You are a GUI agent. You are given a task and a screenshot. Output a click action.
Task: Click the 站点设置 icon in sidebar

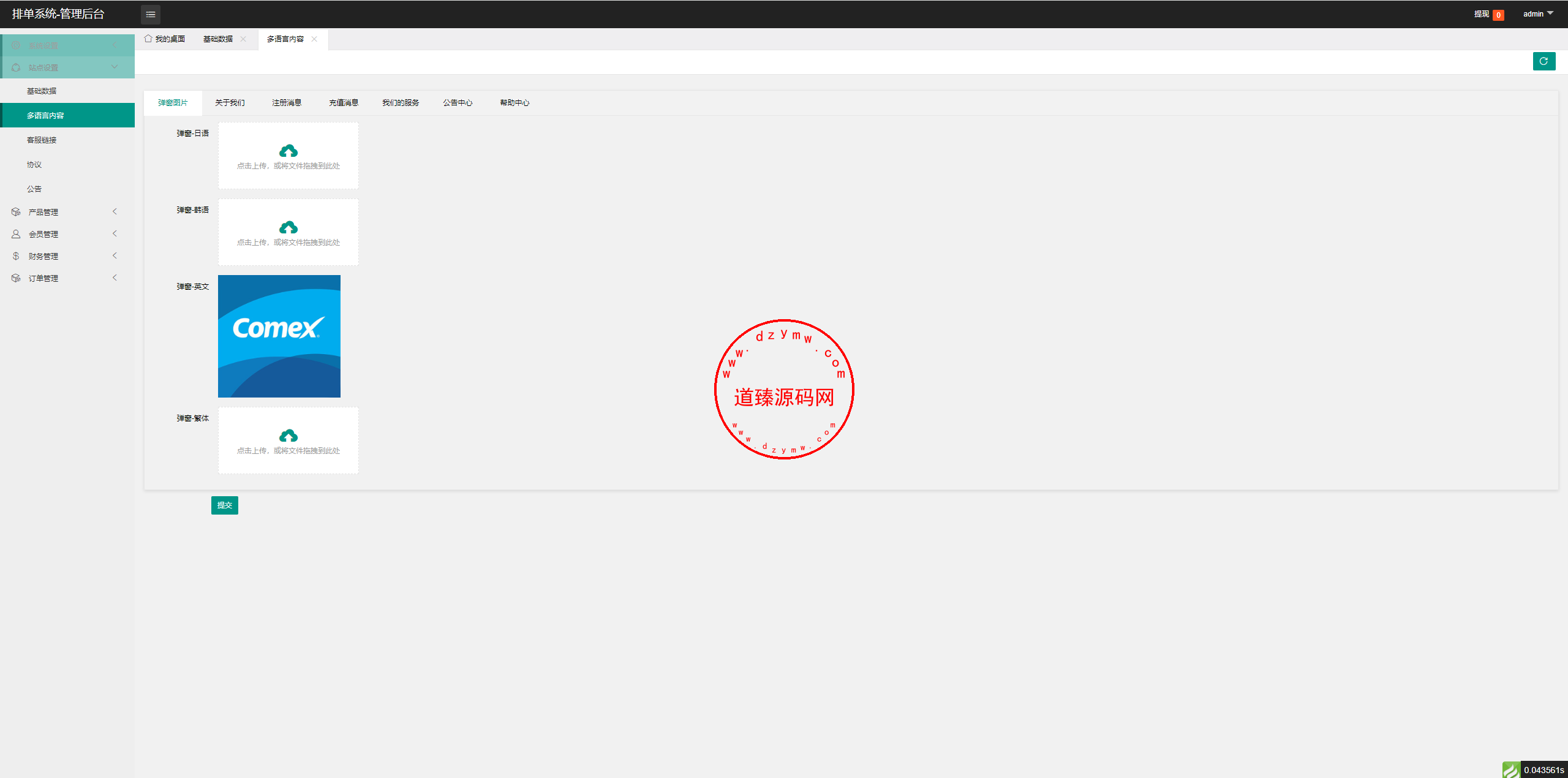click(16, 67)
